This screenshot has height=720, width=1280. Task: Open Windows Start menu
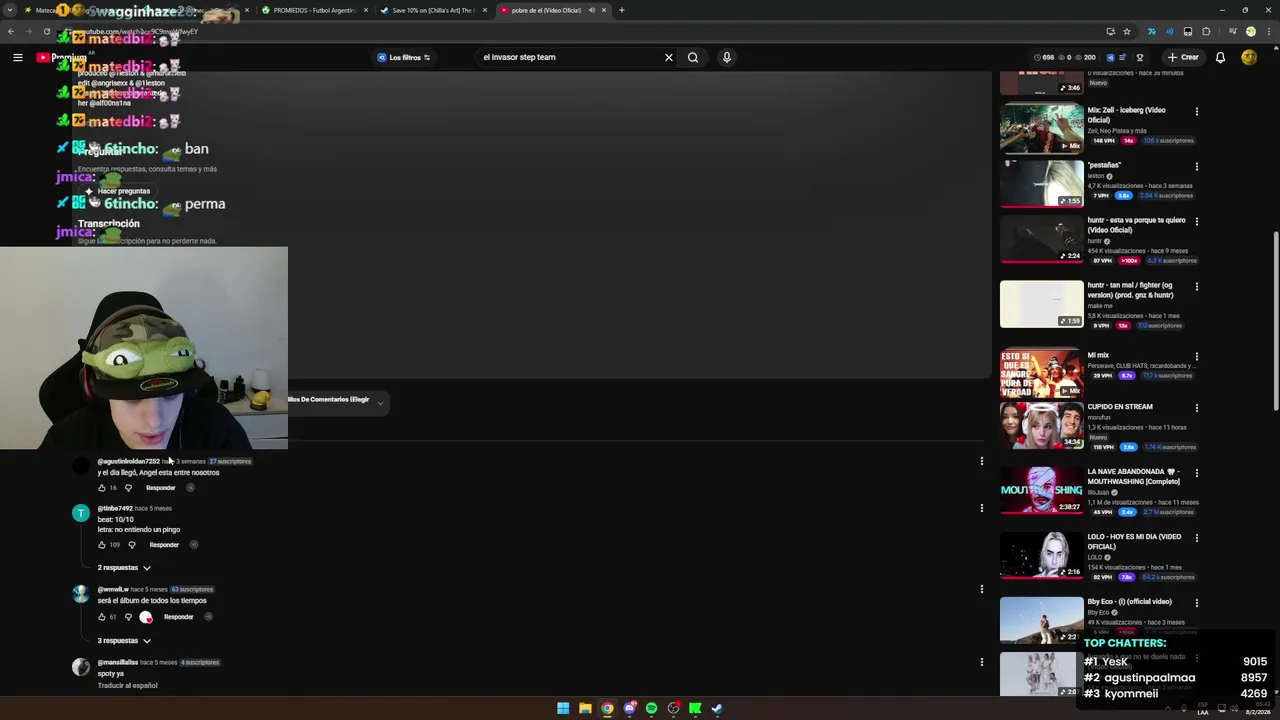(x=563, y=708)
